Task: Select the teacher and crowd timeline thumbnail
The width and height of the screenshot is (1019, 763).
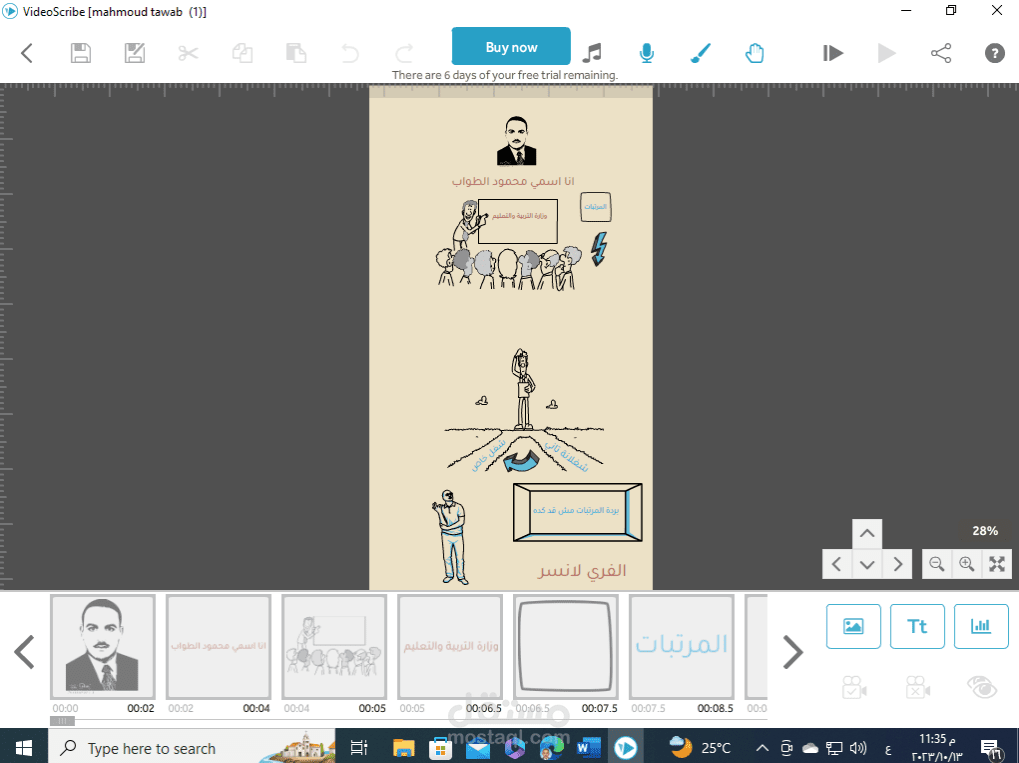Action: [334, 647]
